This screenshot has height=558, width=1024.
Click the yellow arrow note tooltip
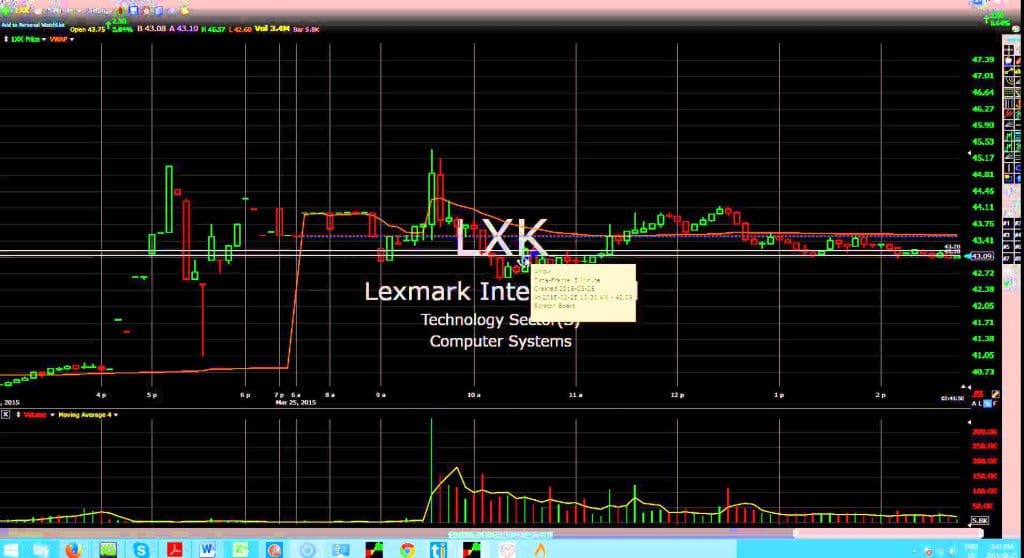pyautogui.click(x=583, y=293)
